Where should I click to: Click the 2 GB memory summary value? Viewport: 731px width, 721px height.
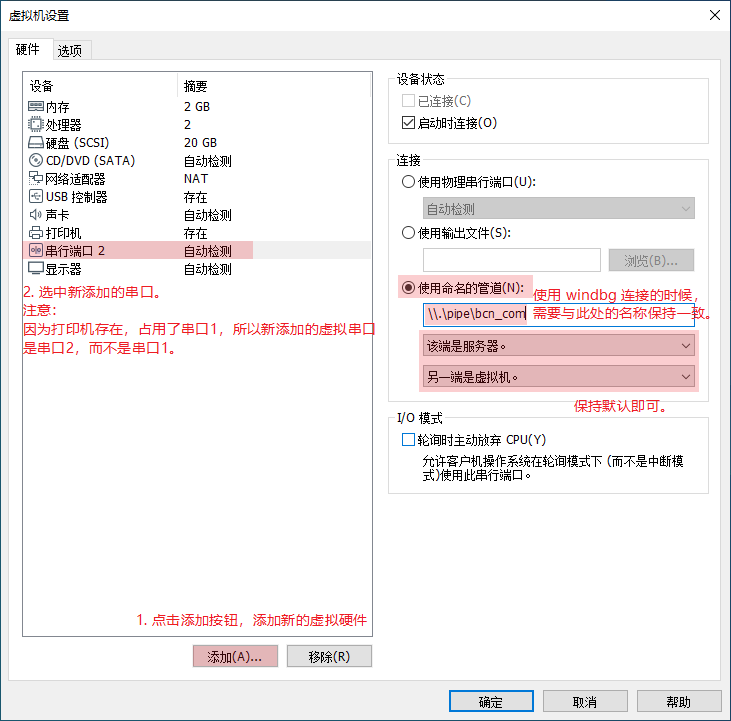197,107
